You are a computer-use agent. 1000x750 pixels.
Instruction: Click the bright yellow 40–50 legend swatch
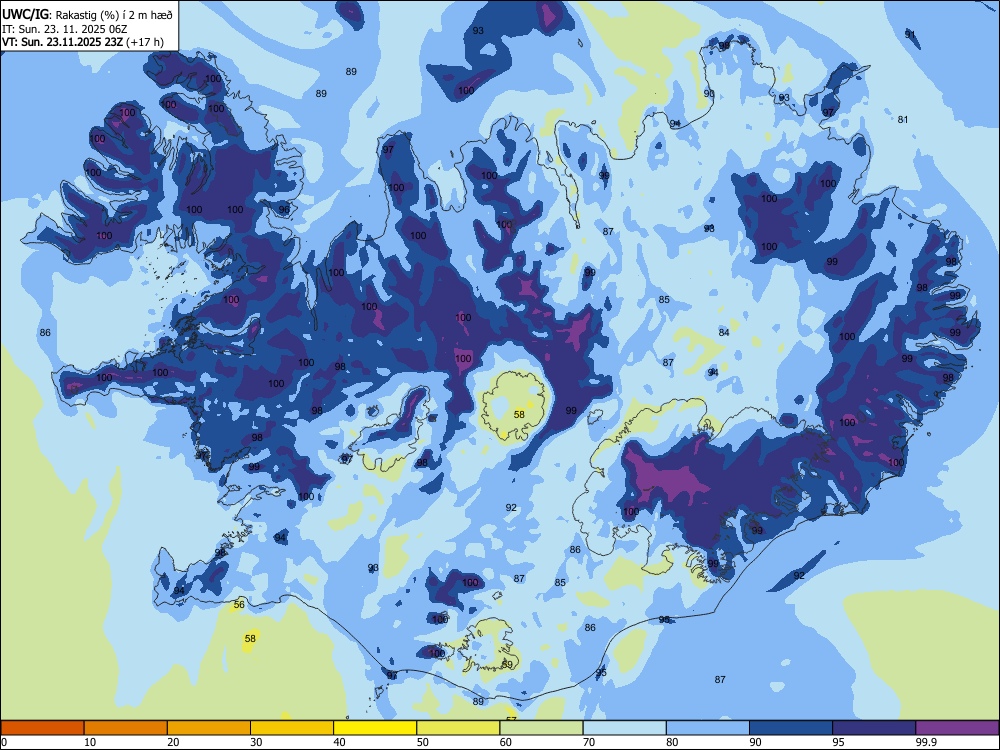pos(375,728)
